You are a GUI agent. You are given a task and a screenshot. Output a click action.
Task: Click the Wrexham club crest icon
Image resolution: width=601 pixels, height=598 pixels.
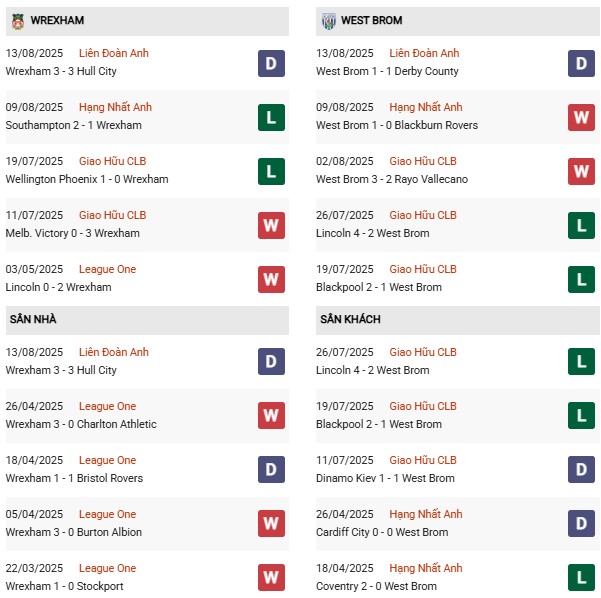click(x=16, y=20)
